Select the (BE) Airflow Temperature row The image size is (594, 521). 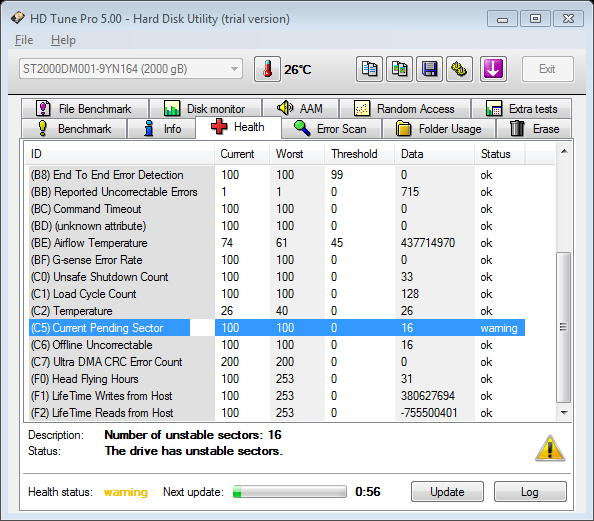[x=277, y=243]
